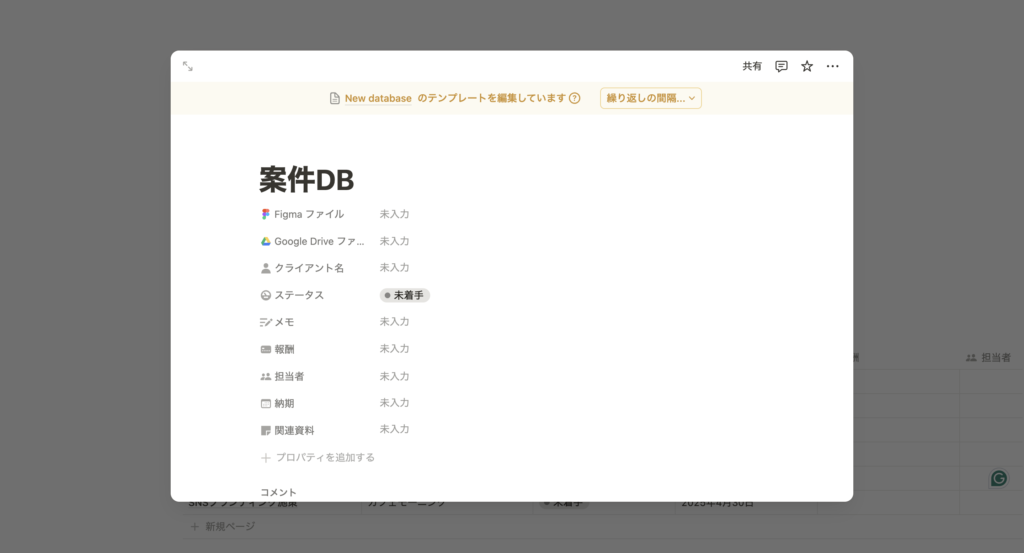Viewport: 1024px width, 553px height.
Task: Click the 案件DB page title
Action: coord(306,180)
